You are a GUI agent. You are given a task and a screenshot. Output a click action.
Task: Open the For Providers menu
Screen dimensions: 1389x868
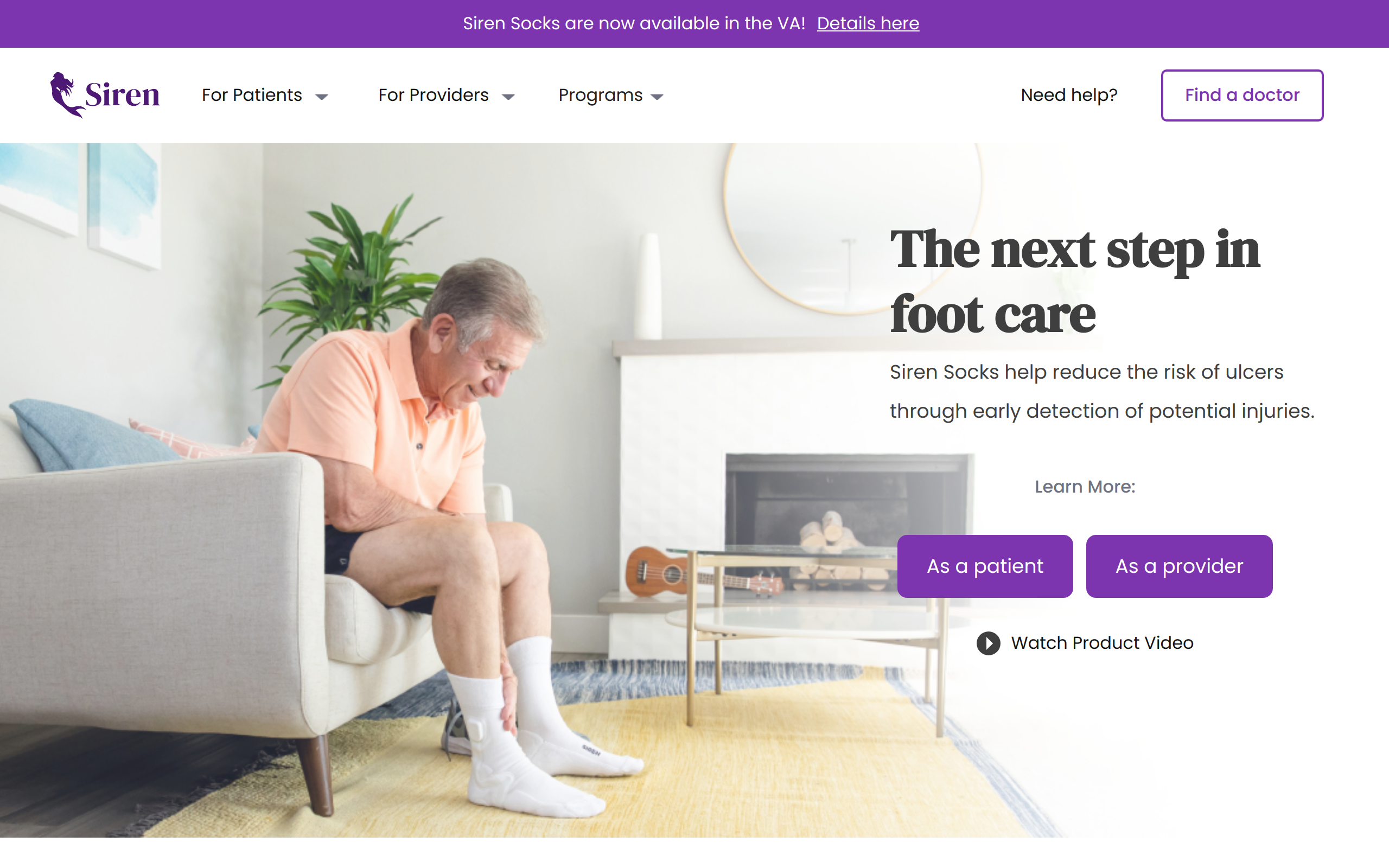pyautogui.click(x=434, y=95)
